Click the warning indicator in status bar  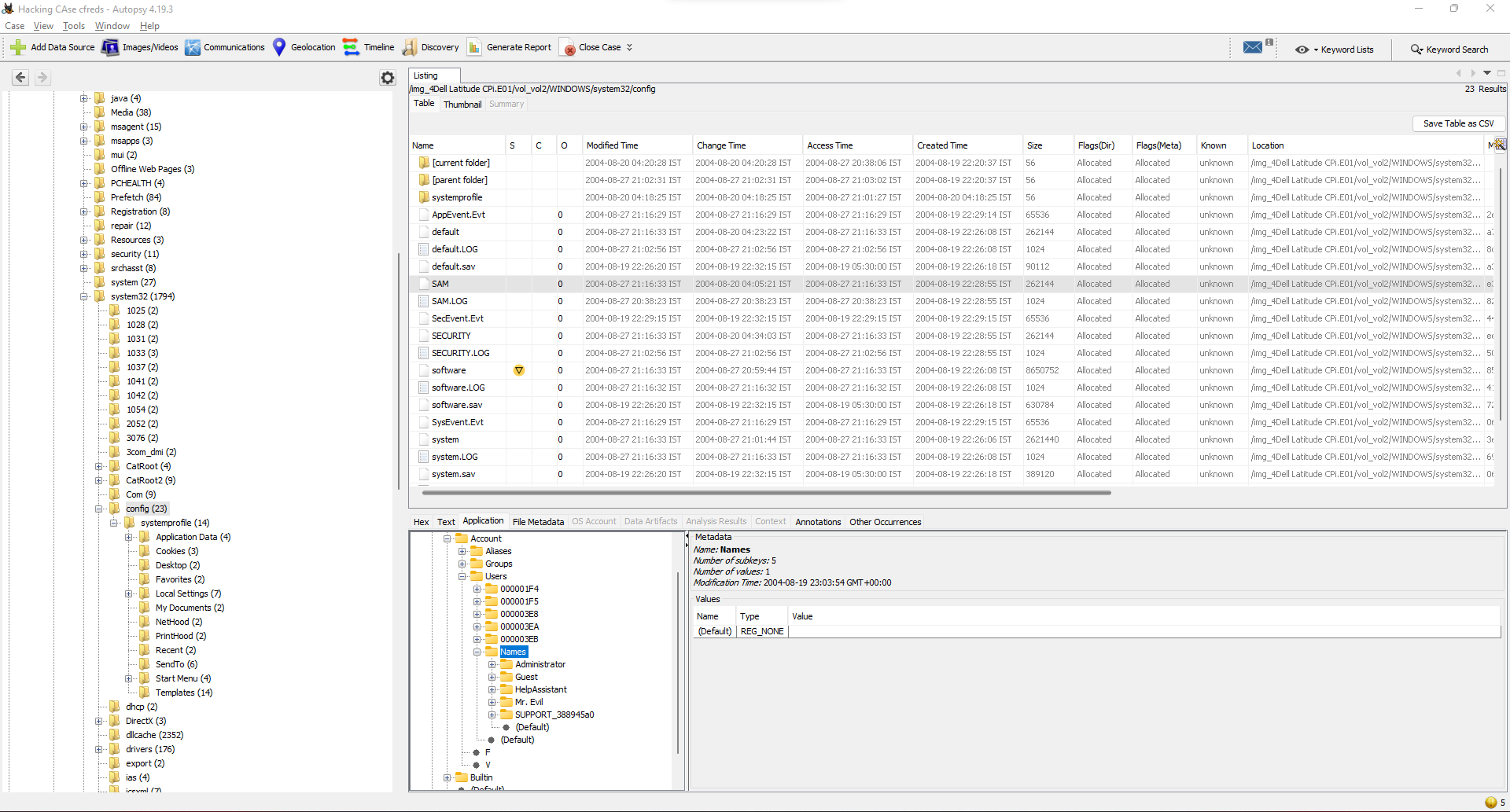tap(1491, 803)
